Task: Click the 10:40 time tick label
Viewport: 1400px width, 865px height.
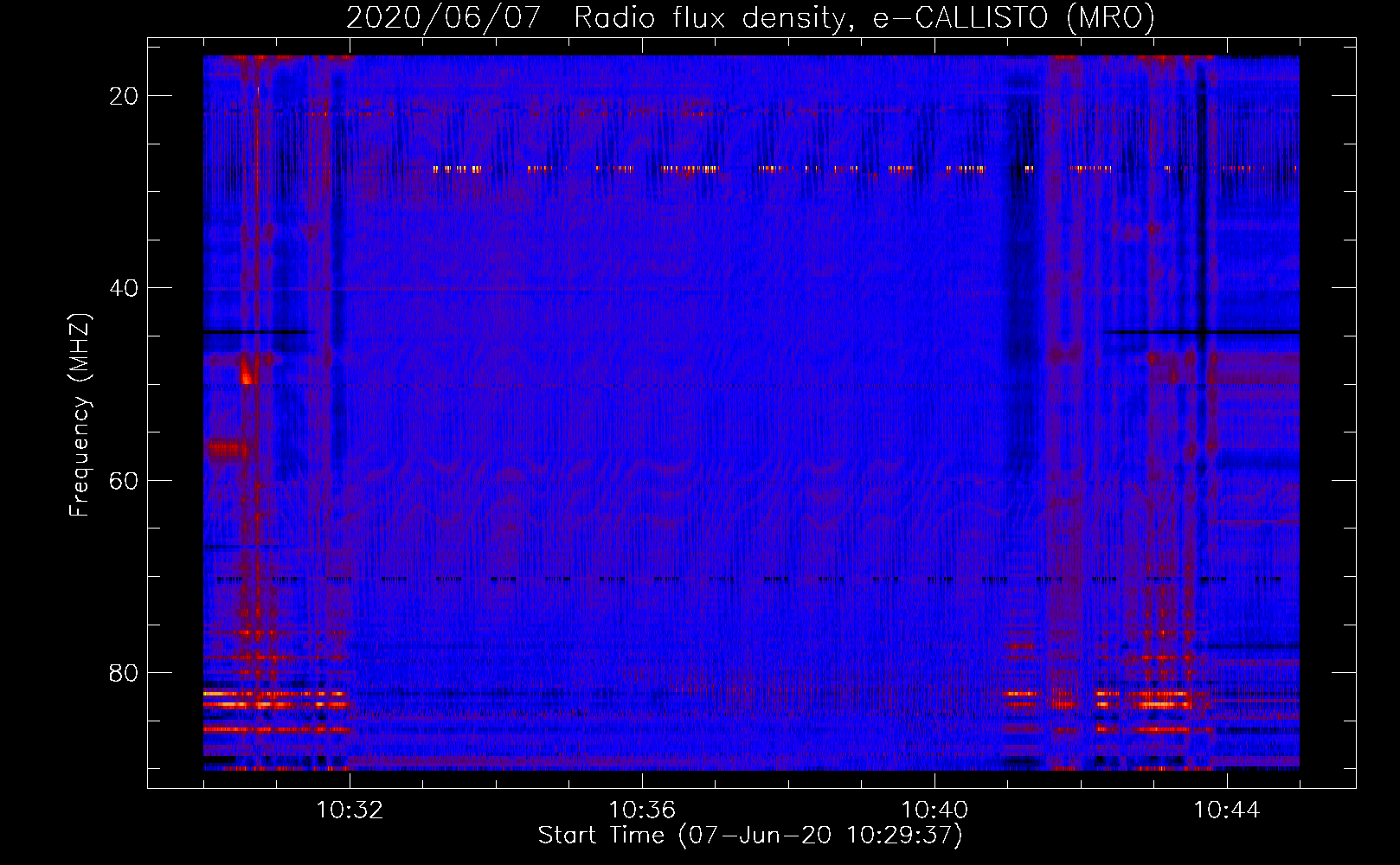Action: [934, 811]
